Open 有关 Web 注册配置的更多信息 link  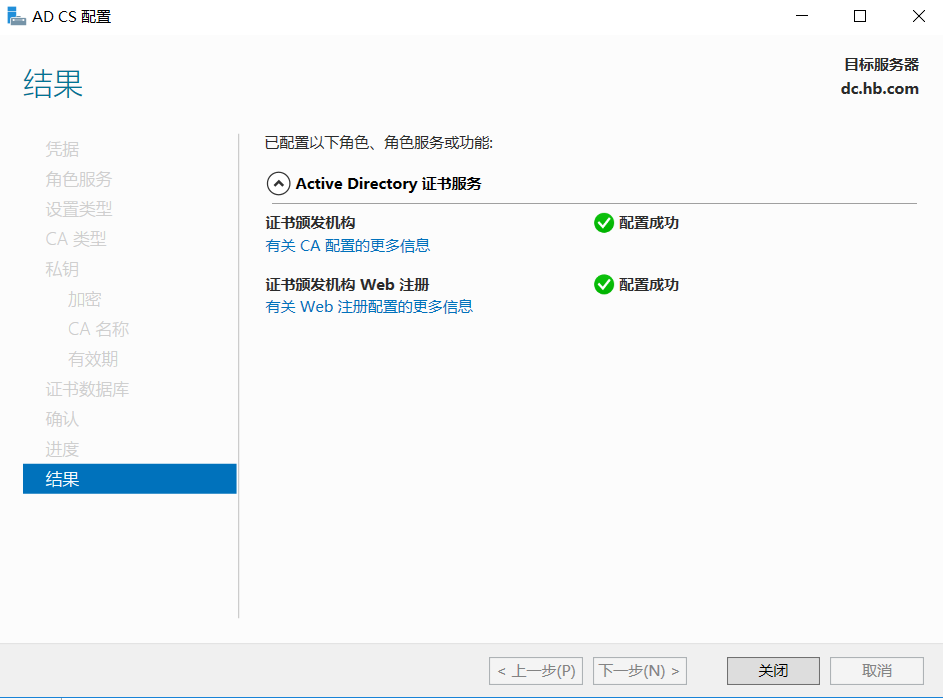369,307
